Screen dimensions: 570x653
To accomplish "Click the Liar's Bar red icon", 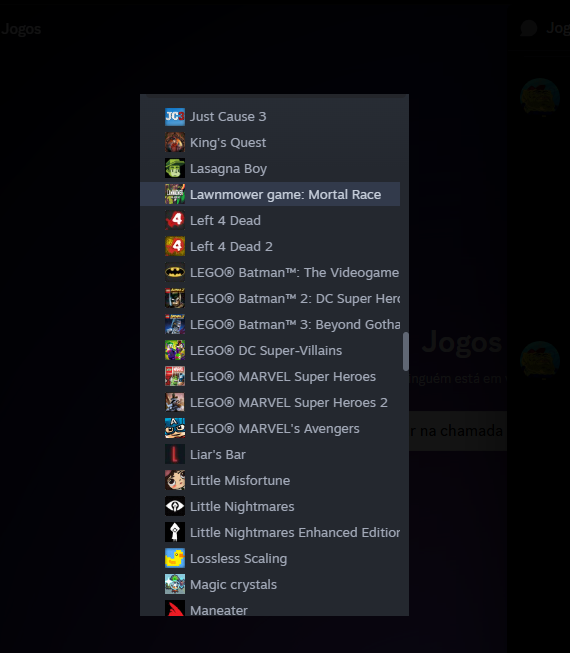I will pos(175,454).
